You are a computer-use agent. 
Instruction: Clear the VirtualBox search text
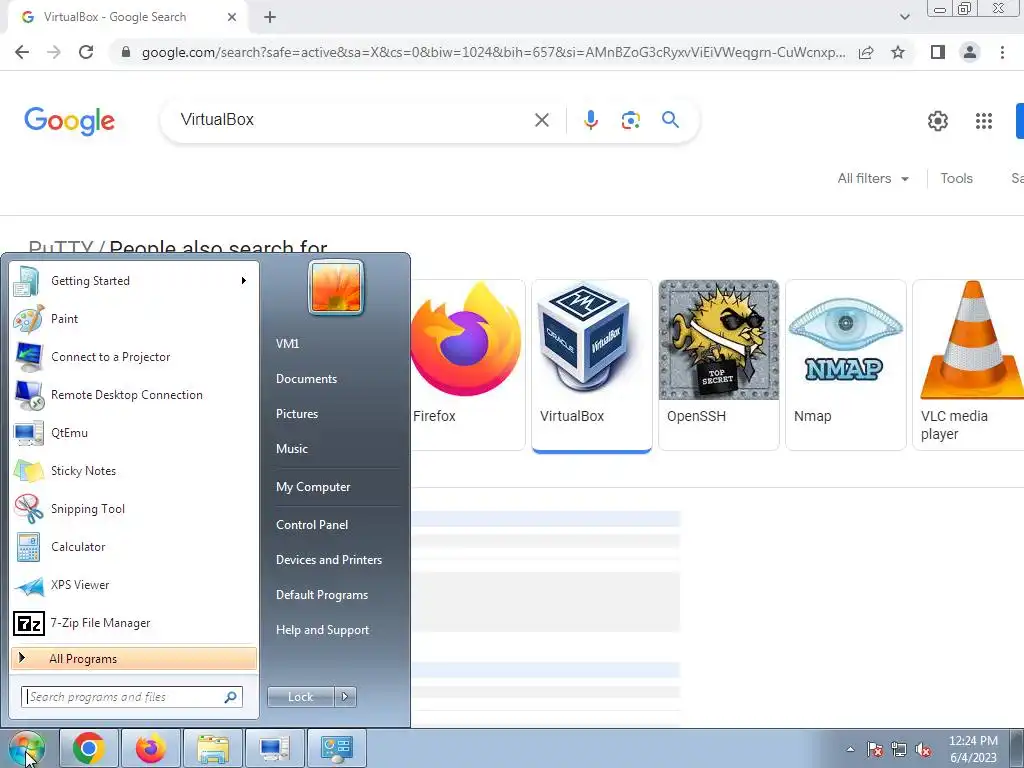tap(541, 120)
